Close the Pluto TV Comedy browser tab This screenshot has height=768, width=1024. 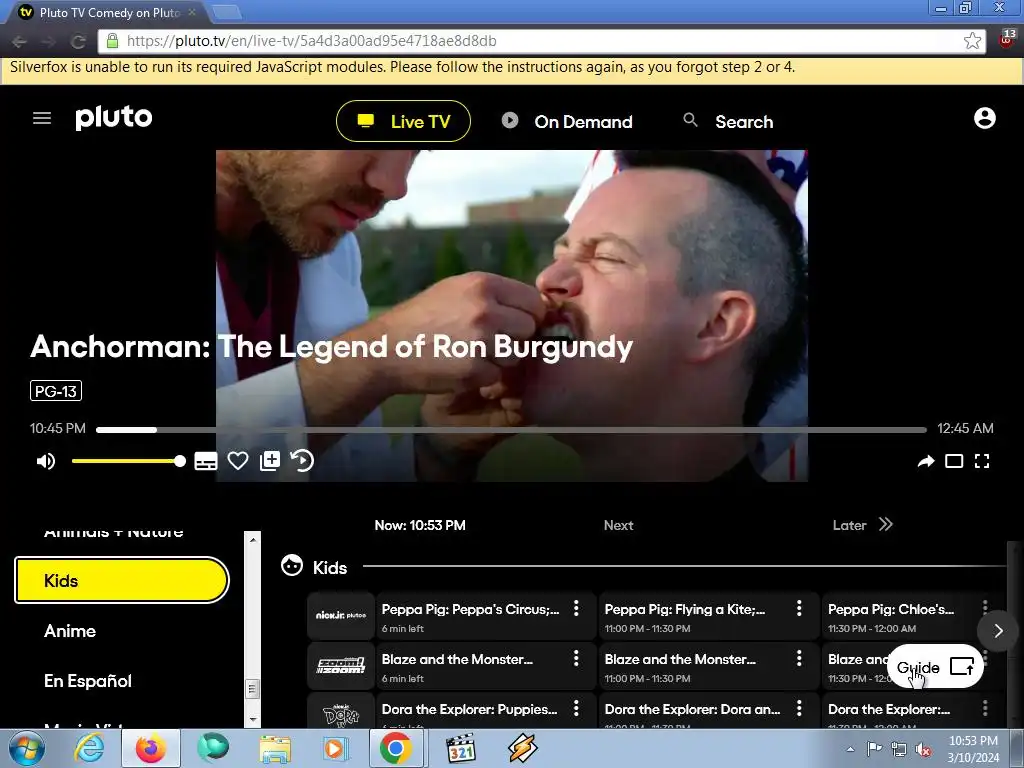[x=191, y=12]
